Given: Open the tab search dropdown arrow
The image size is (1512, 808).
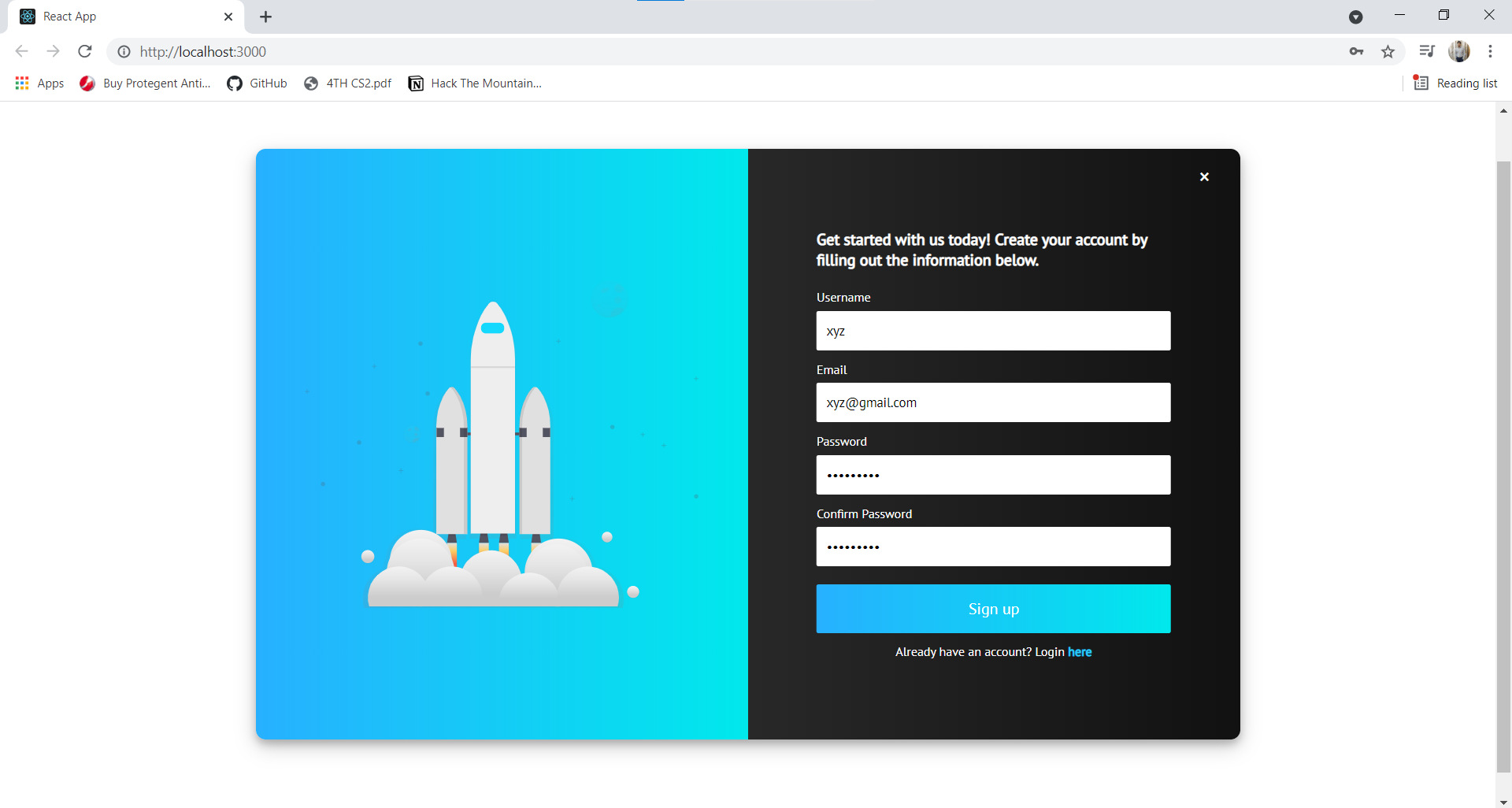Looking at the screenshot, I should tap(1356, 17).
